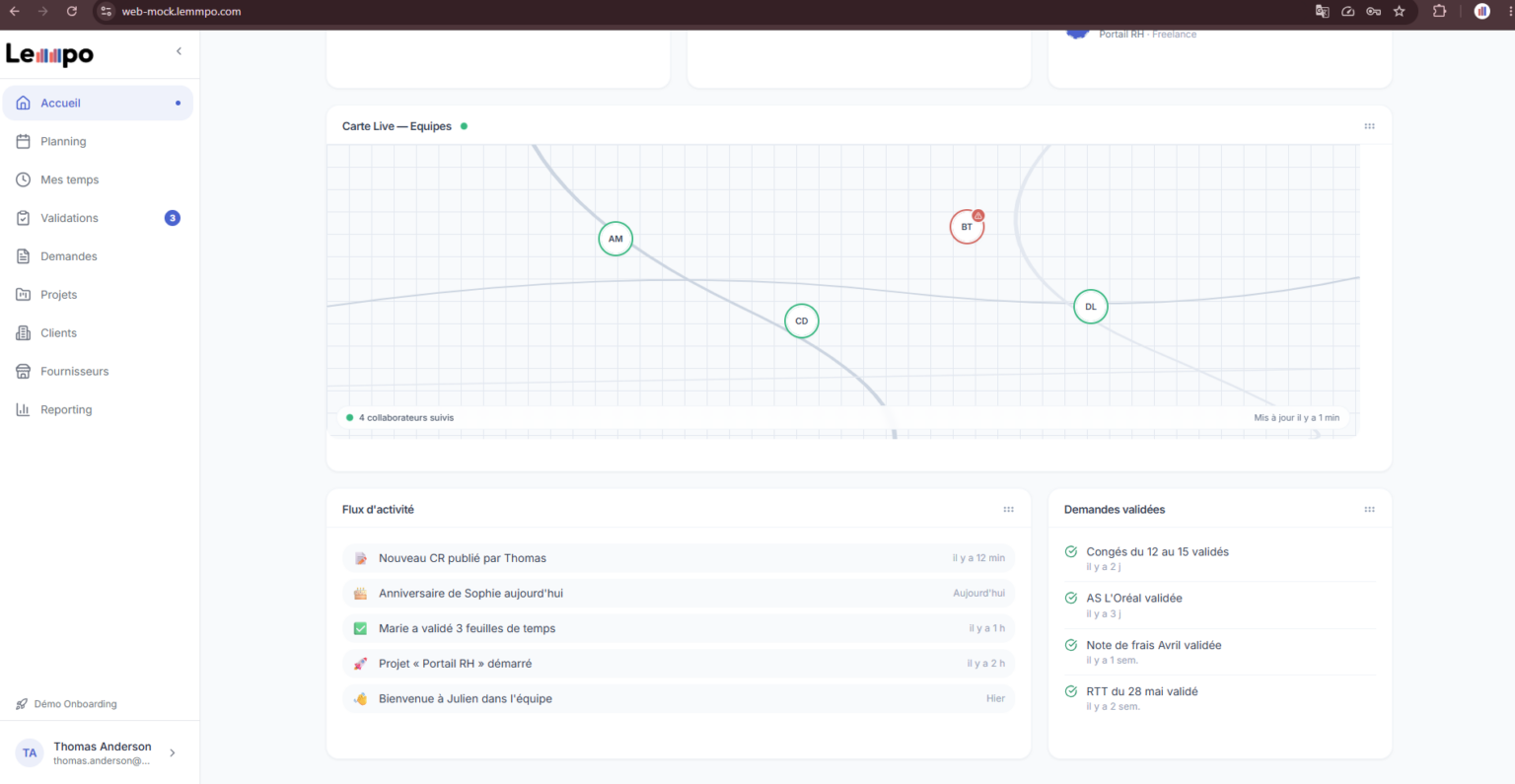Click the browser reload icon
The width and height of the screenshot is (1515, 784).
click(72, 11)
